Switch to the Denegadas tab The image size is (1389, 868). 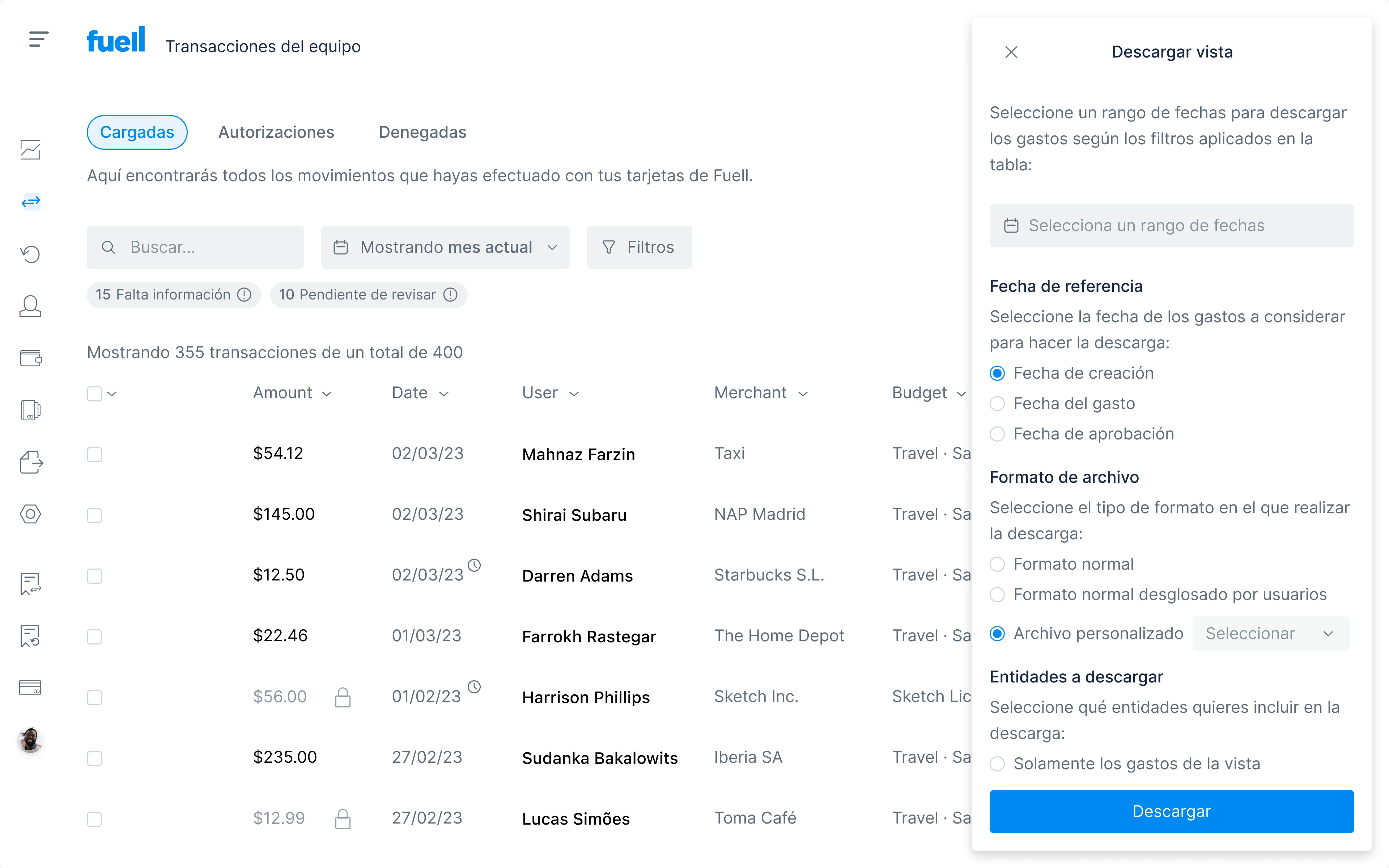(422, 132)
